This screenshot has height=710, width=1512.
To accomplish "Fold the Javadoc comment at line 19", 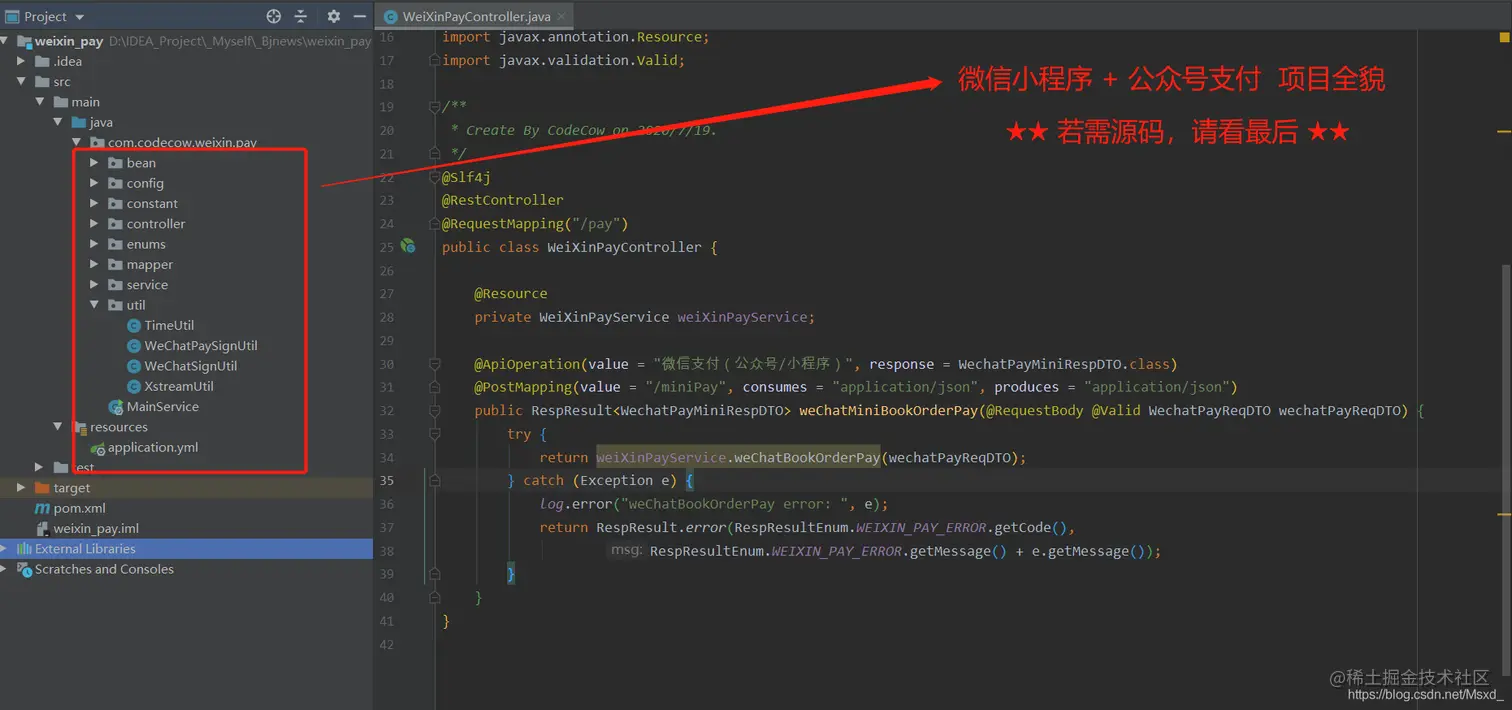I will click(x=434, y=107).
